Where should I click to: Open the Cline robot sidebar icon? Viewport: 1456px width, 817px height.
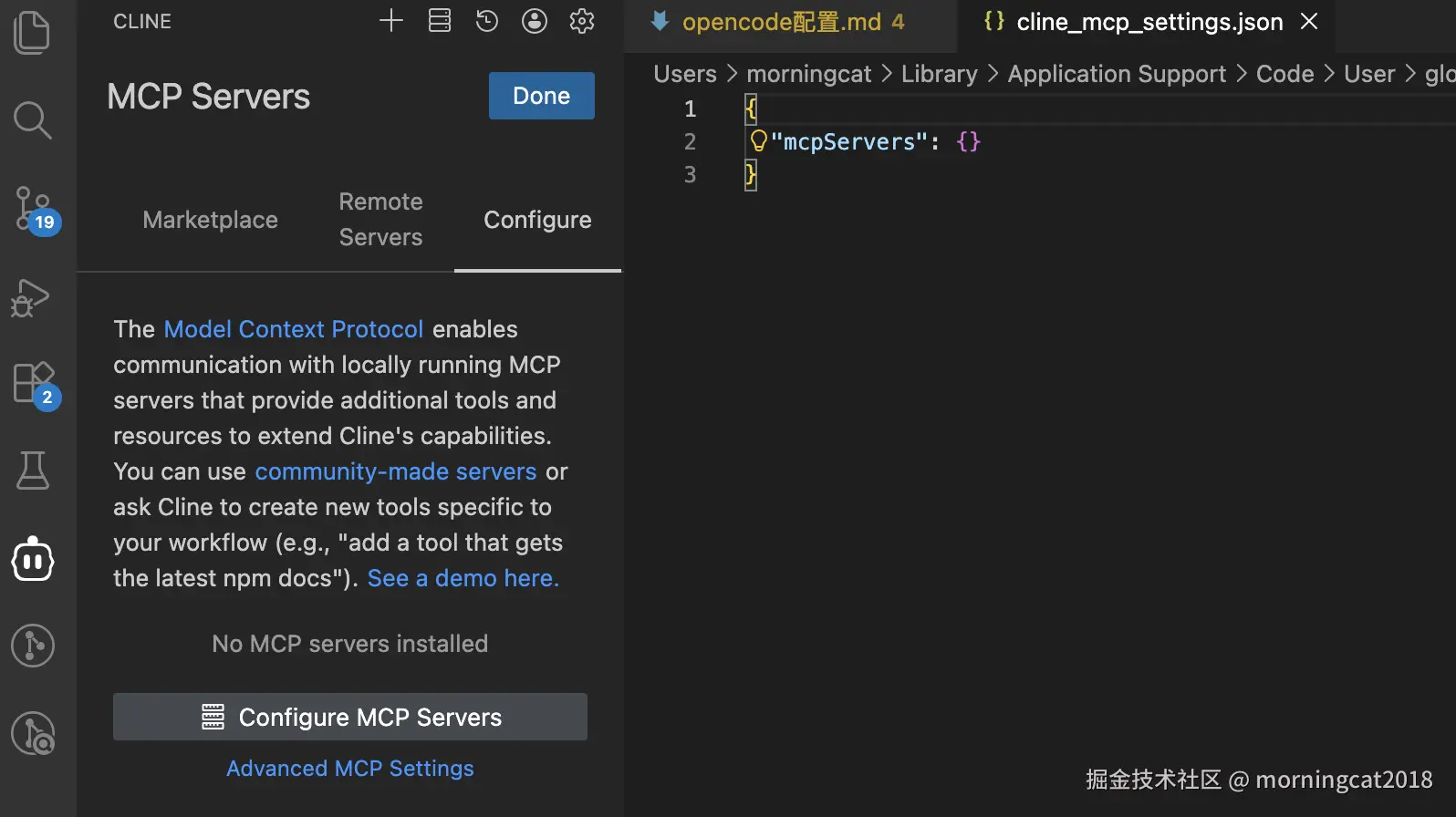(x=33, y=559)
